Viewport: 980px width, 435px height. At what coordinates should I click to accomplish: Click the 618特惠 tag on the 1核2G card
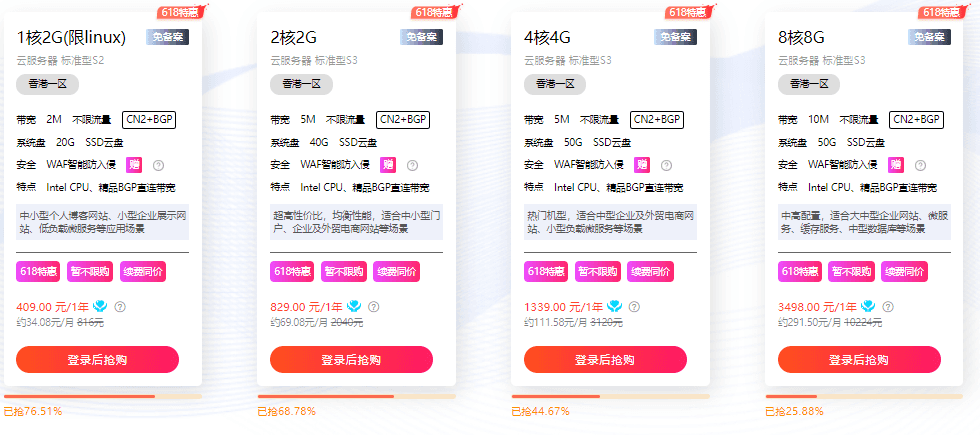click(38, 271)
